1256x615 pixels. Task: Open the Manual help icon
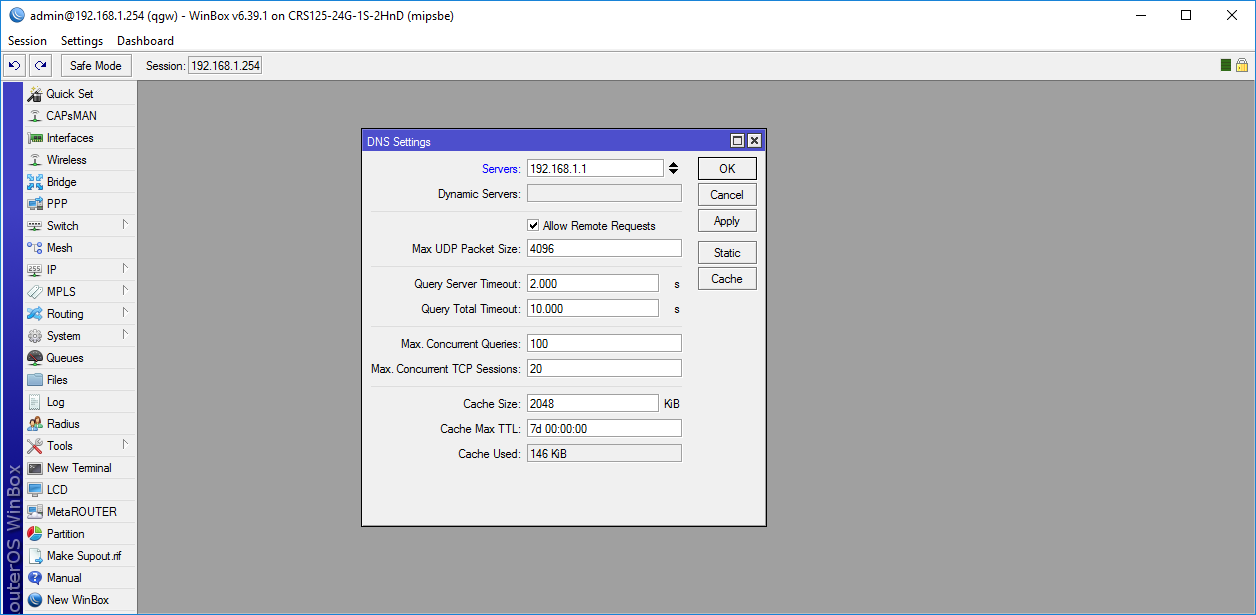point(35,578)
